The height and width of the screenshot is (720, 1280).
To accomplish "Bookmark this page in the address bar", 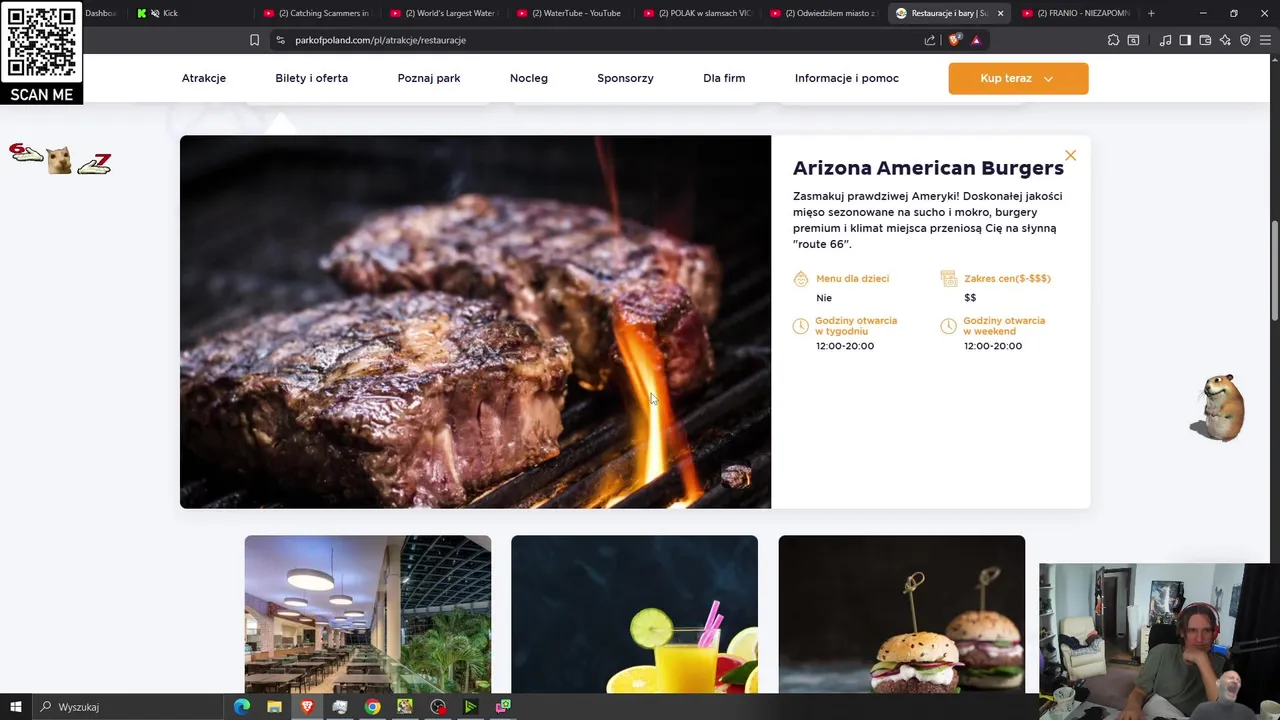I will click(x=254, y=40).
